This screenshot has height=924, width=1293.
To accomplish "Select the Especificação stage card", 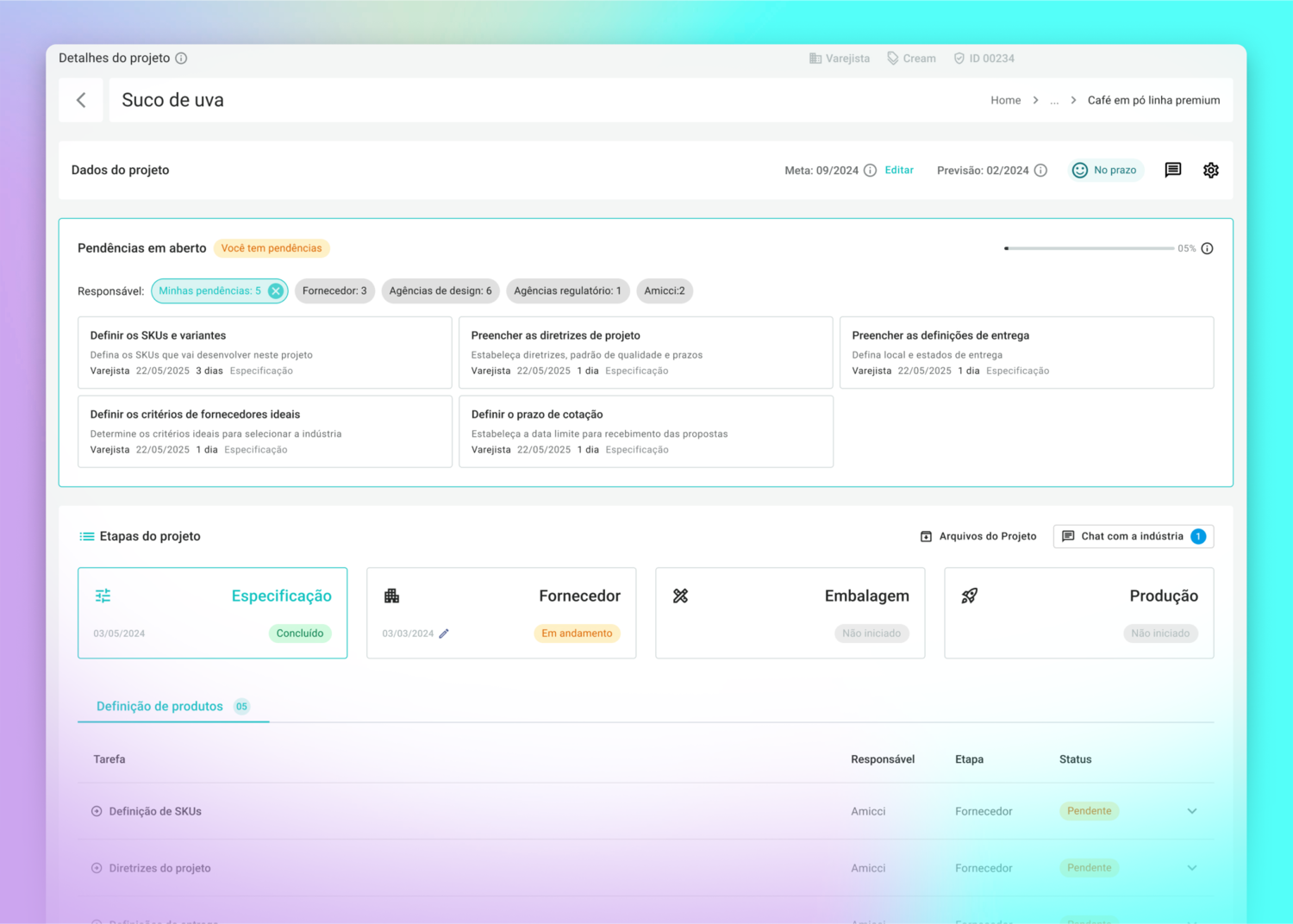I will point(212,613).
